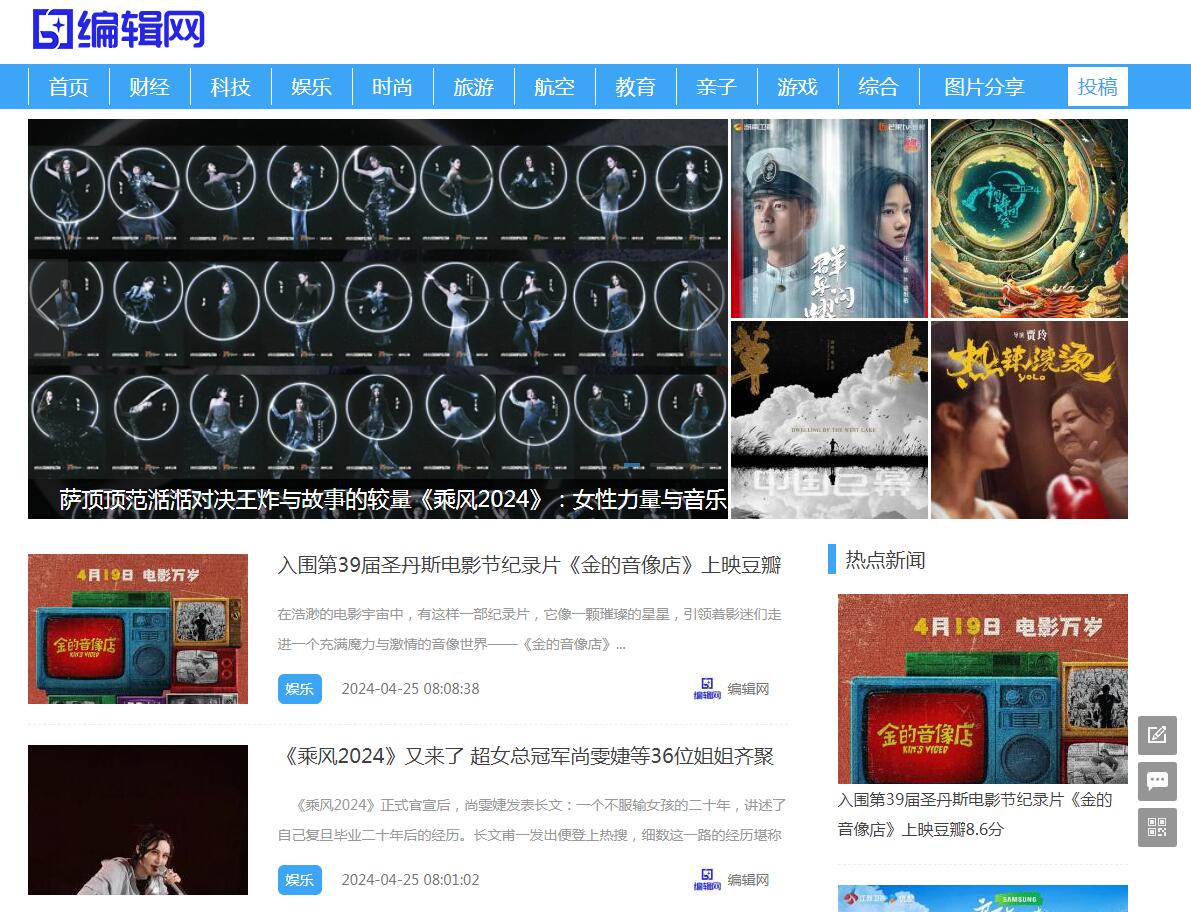Open the 娱乐 nav section

coord(311,87)
